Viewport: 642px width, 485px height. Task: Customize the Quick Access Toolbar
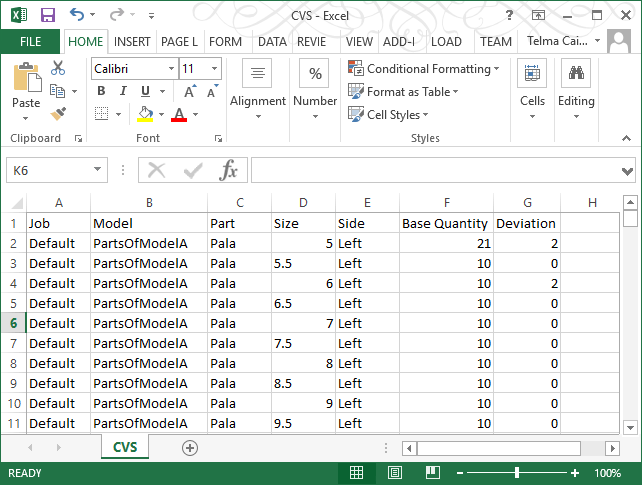(151, 16)
